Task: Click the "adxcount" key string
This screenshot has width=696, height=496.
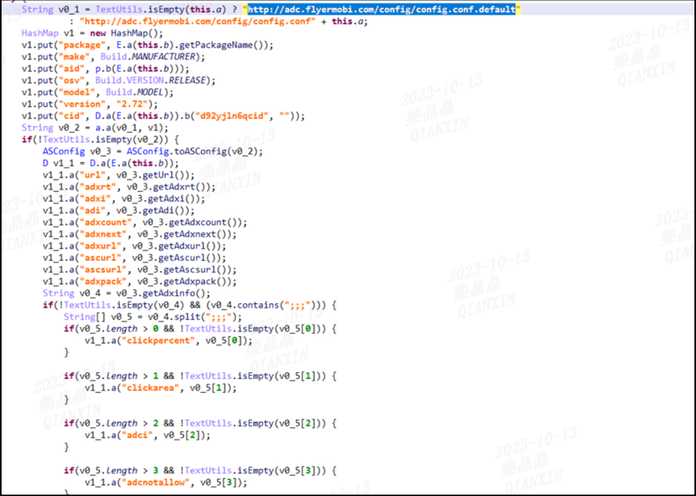Action: coord(106,222)
